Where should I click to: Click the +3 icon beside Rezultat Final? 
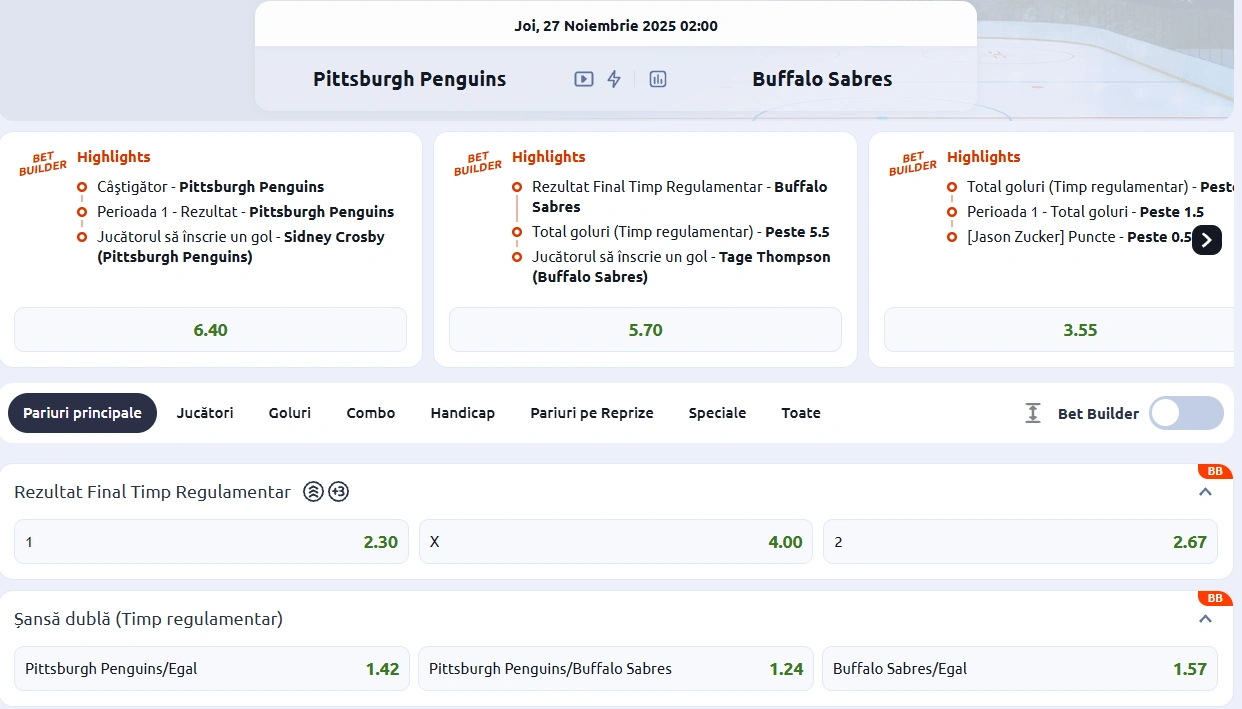(339, 492)
